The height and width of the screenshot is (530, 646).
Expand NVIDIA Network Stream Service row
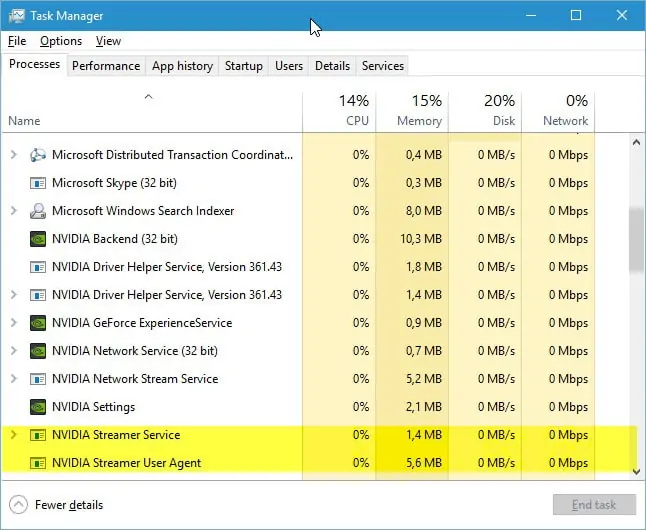(x=14, y=379)
